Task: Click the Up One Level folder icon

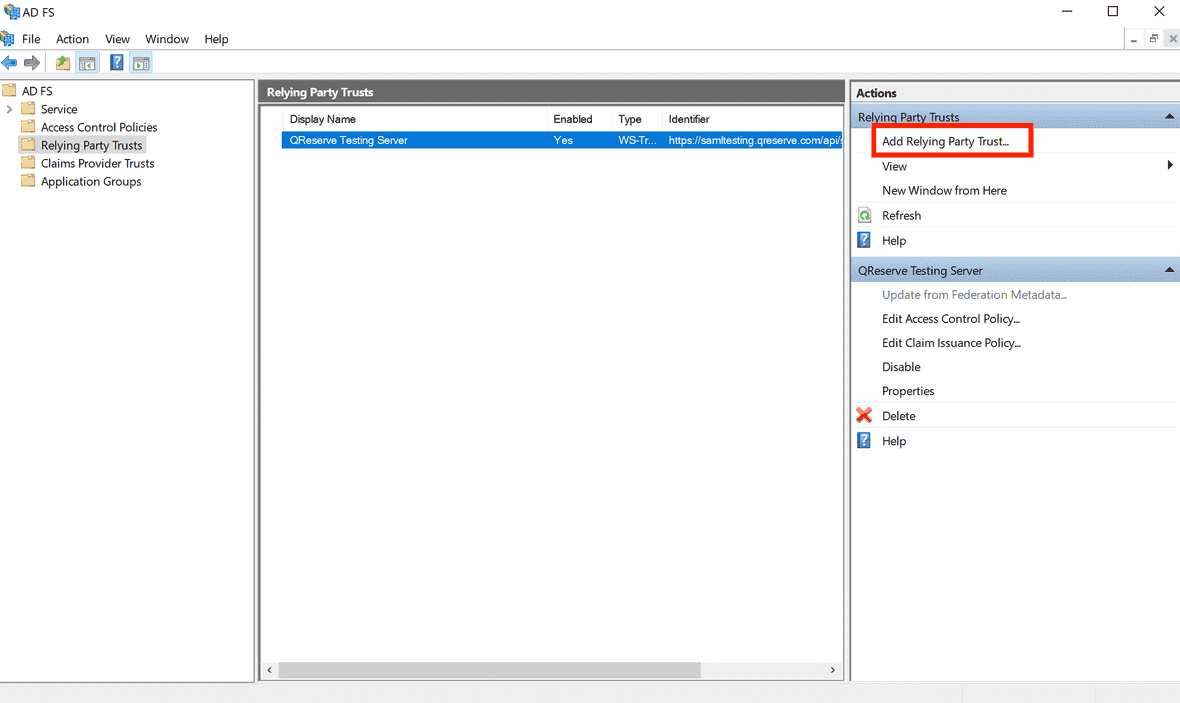Action: [x=63, y=63]
